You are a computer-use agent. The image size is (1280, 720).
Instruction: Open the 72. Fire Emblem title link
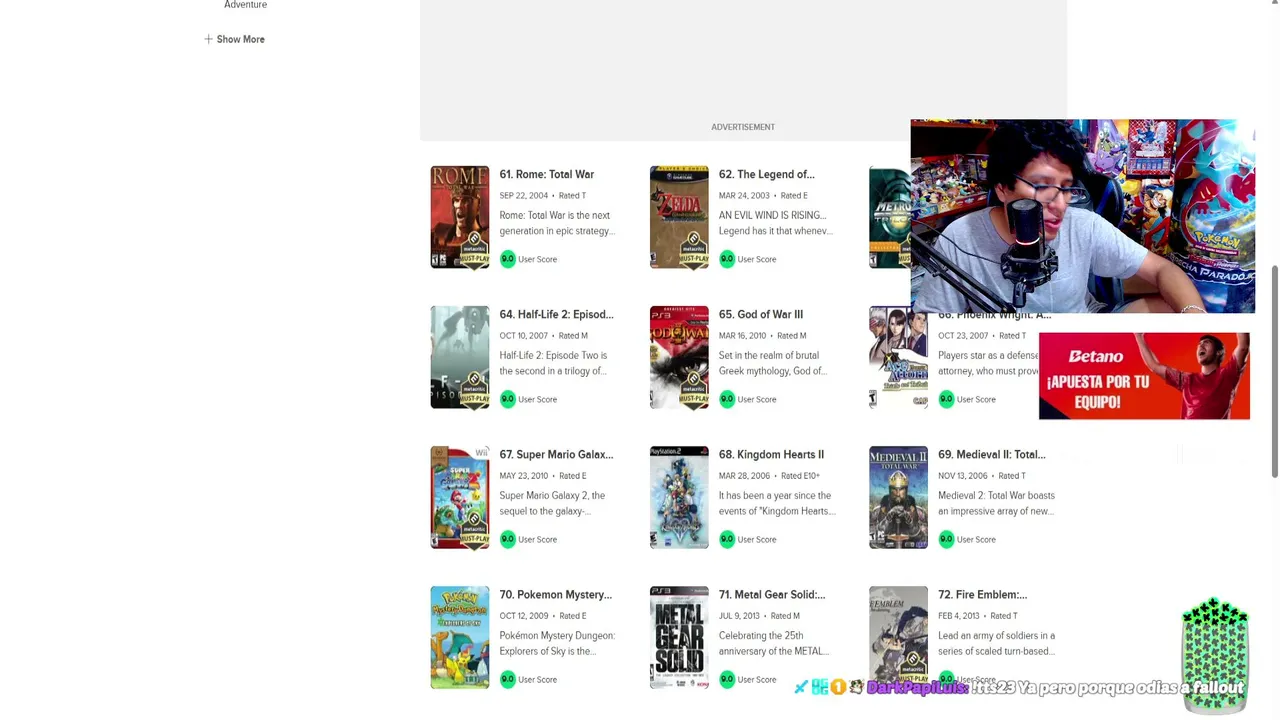tap(982, 594)
